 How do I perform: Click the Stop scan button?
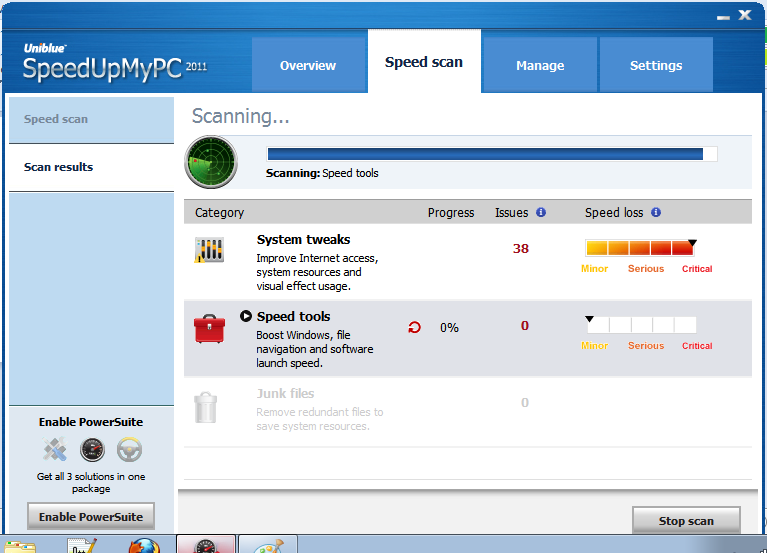686,521
